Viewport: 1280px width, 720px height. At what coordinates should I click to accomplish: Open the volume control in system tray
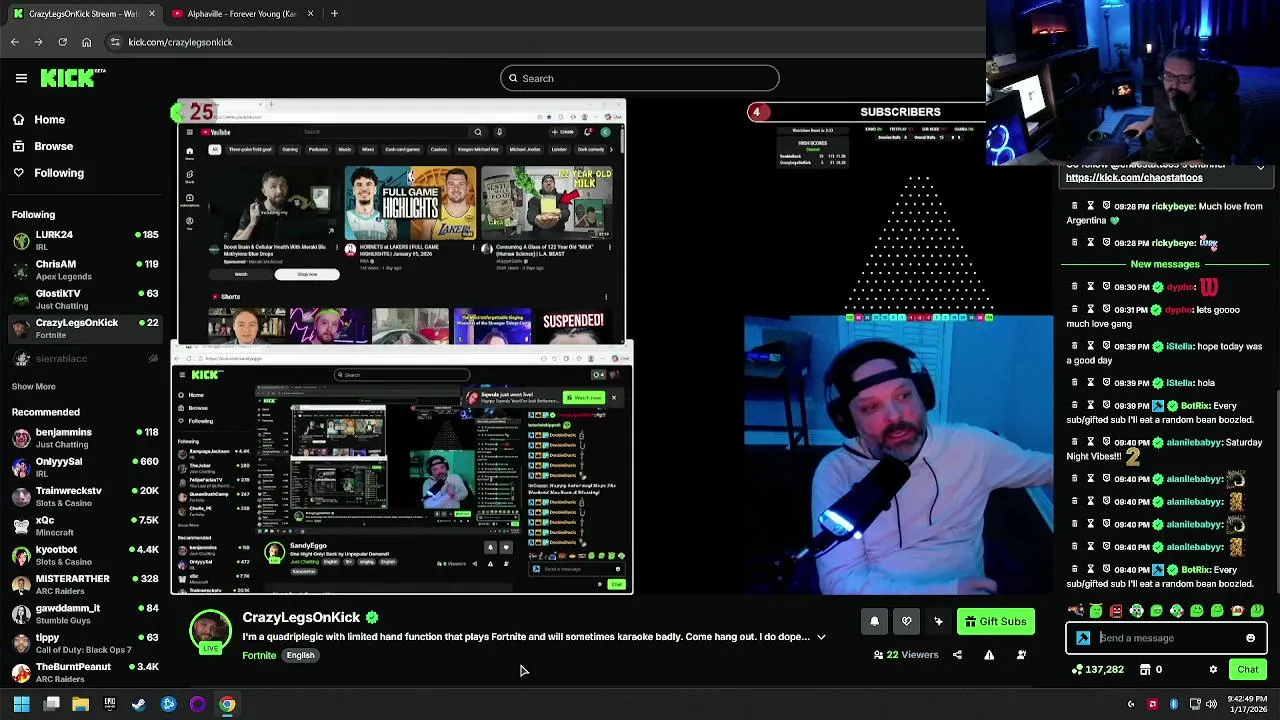click(x=1212, y=705)
